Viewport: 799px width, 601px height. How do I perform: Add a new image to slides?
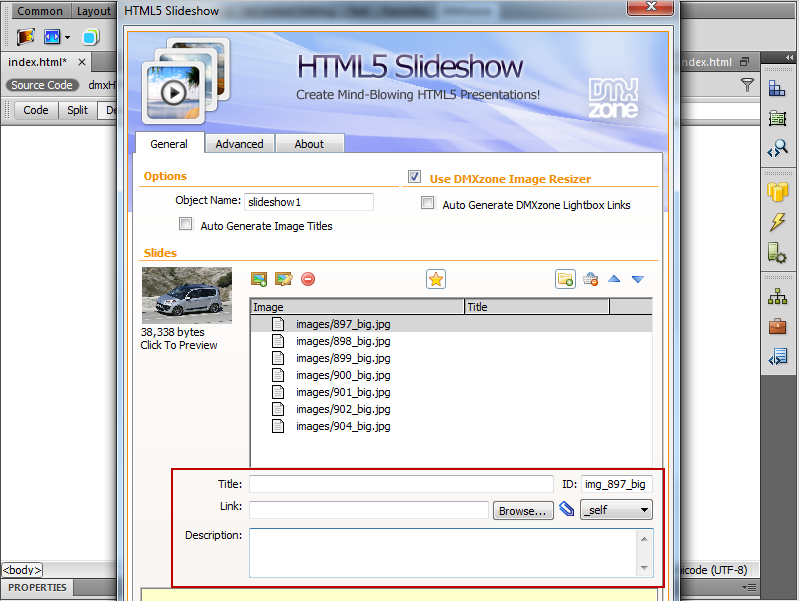click(259, 279)
